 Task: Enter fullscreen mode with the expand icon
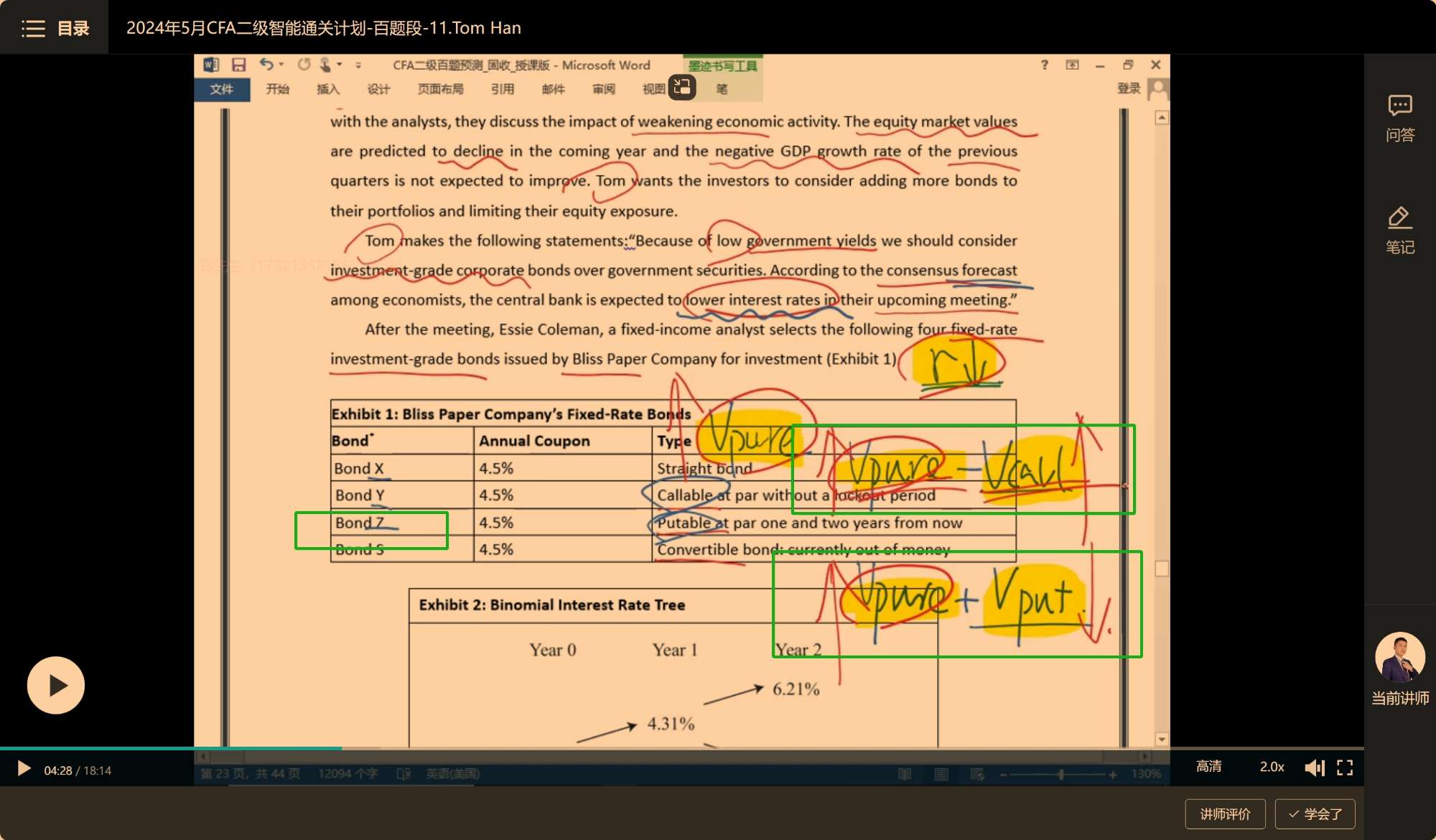(1345, 768)
